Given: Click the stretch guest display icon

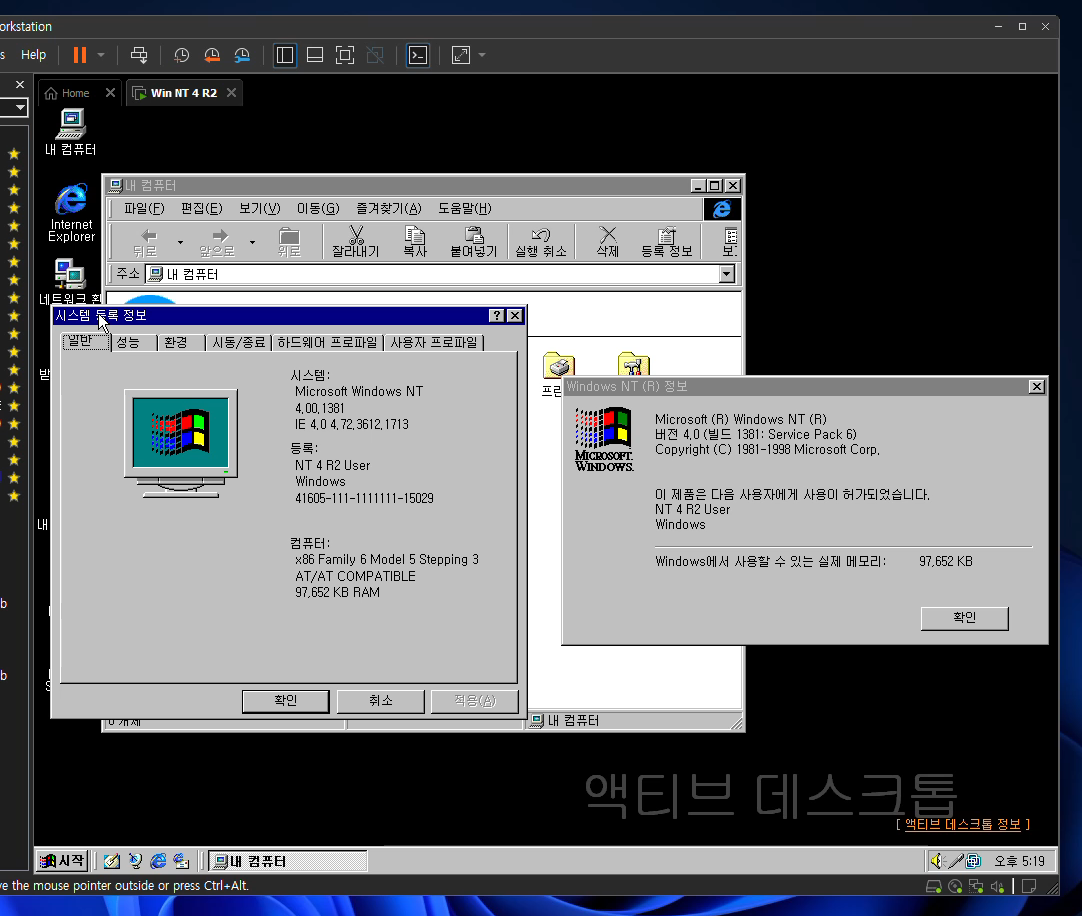Looking at the screenshot, I should coord(461,55).
